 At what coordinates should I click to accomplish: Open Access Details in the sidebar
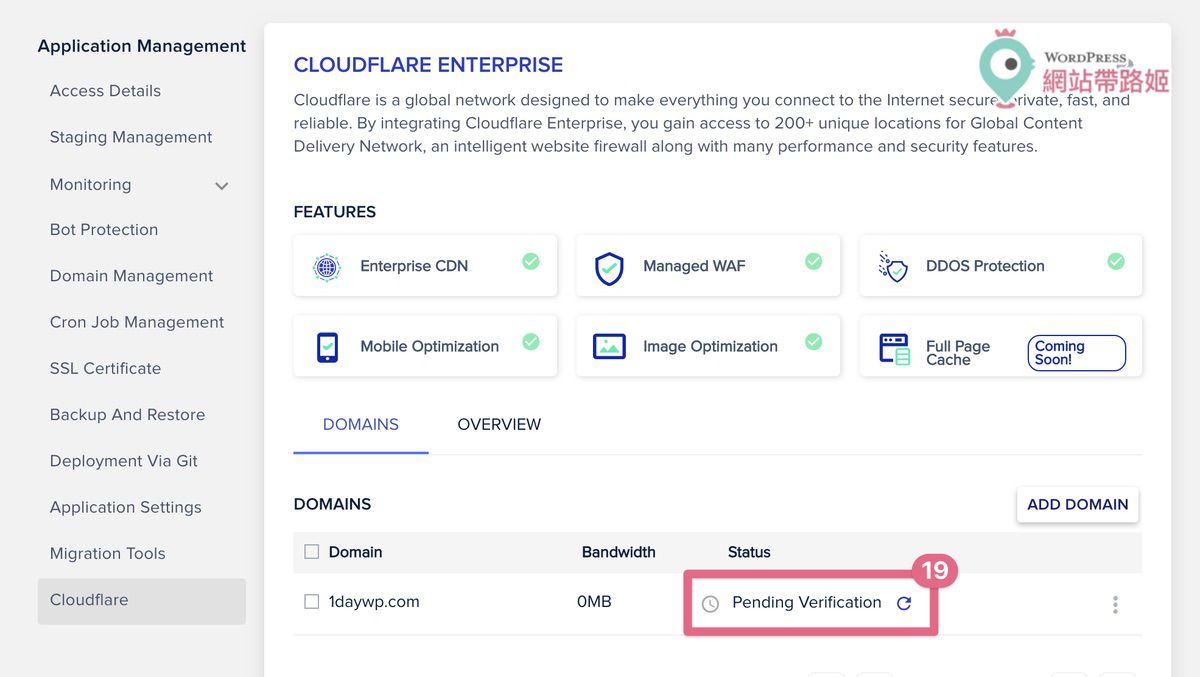105,91
